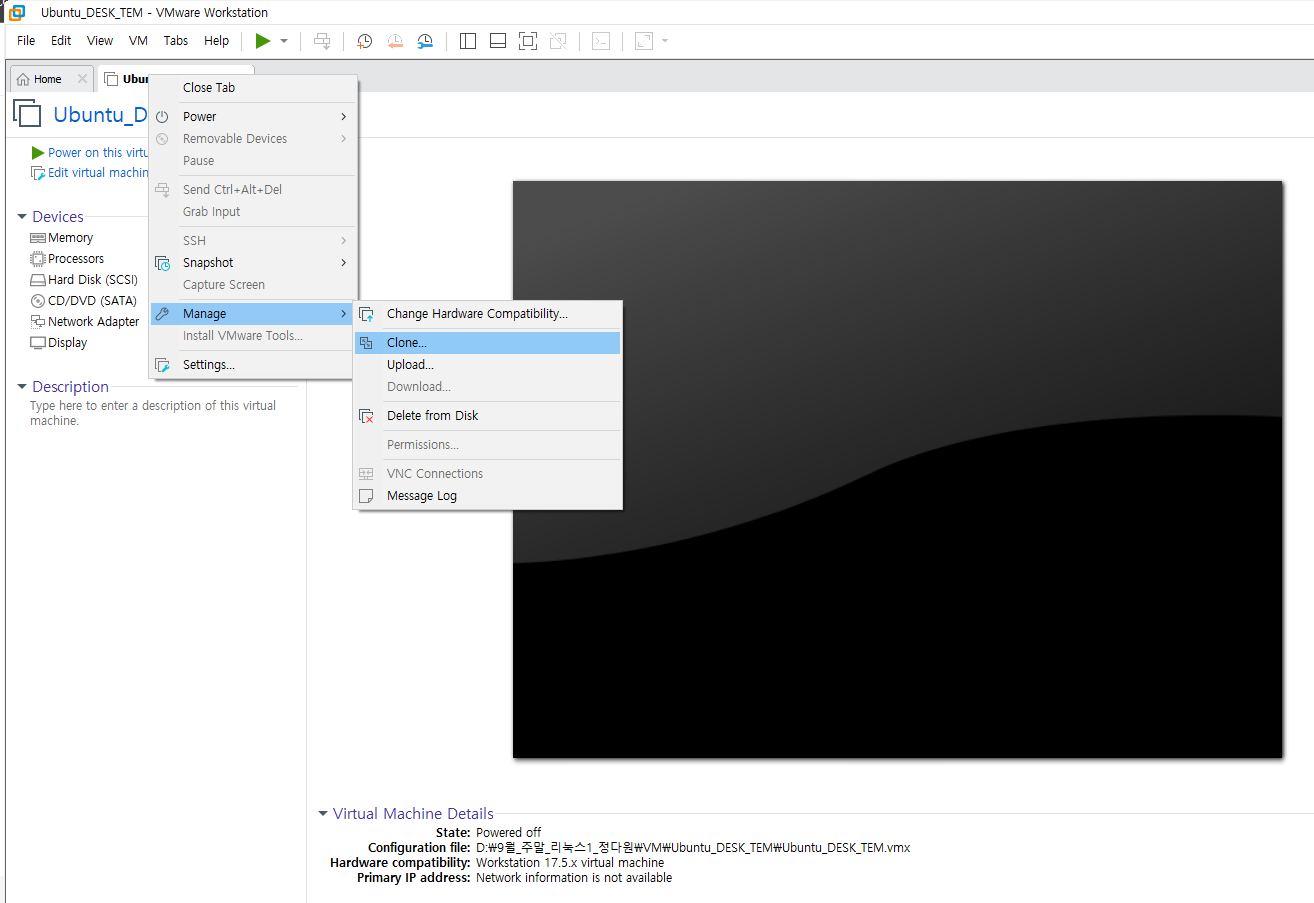
Task: Click the Memory device icon
Action: [x=38, y=238]
